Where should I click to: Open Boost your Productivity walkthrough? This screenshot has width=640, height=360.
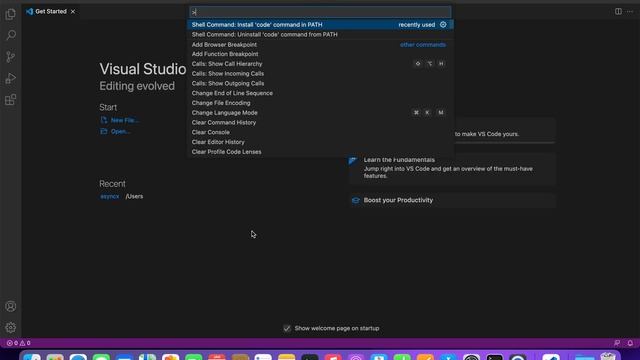click(452, 200)
